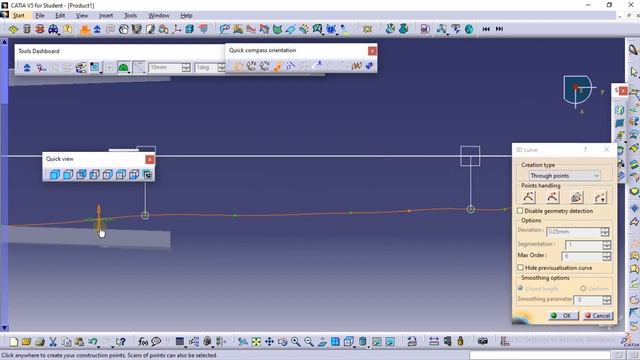Viewport: 640px width, 360px height.
Task: Click the 10mm spinner in Tools Dashboard
Action: pos(186,68)
